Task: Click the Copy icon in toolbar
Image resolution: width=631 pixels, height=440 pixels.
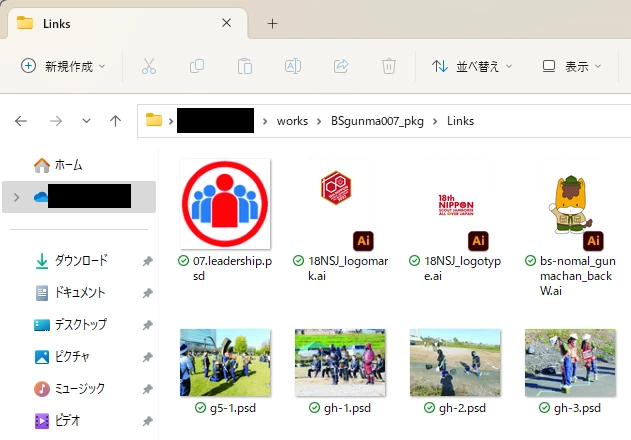Action: [197, 66]
